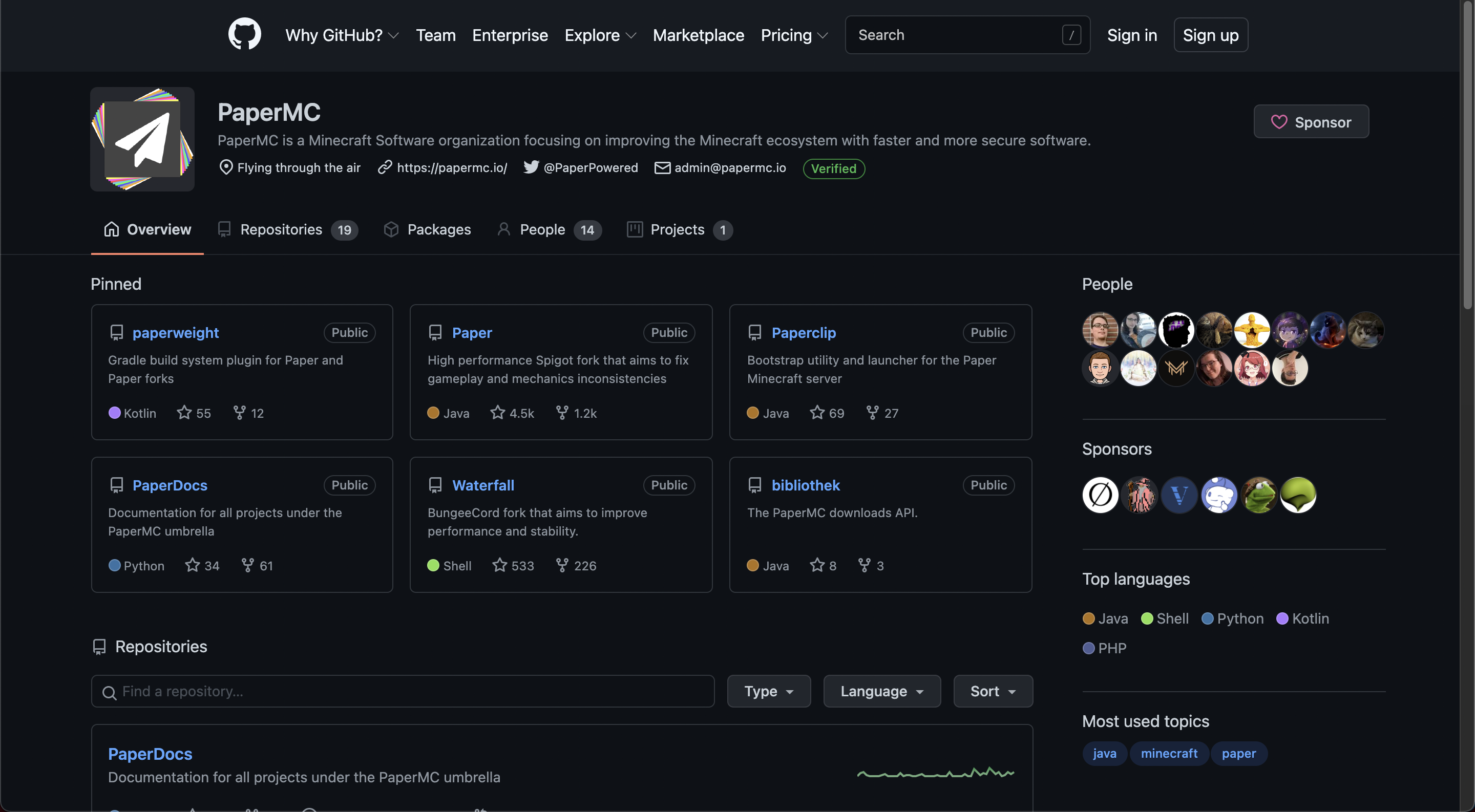Click the Twitter bird icon for @PaperPowered

(531, 167)
